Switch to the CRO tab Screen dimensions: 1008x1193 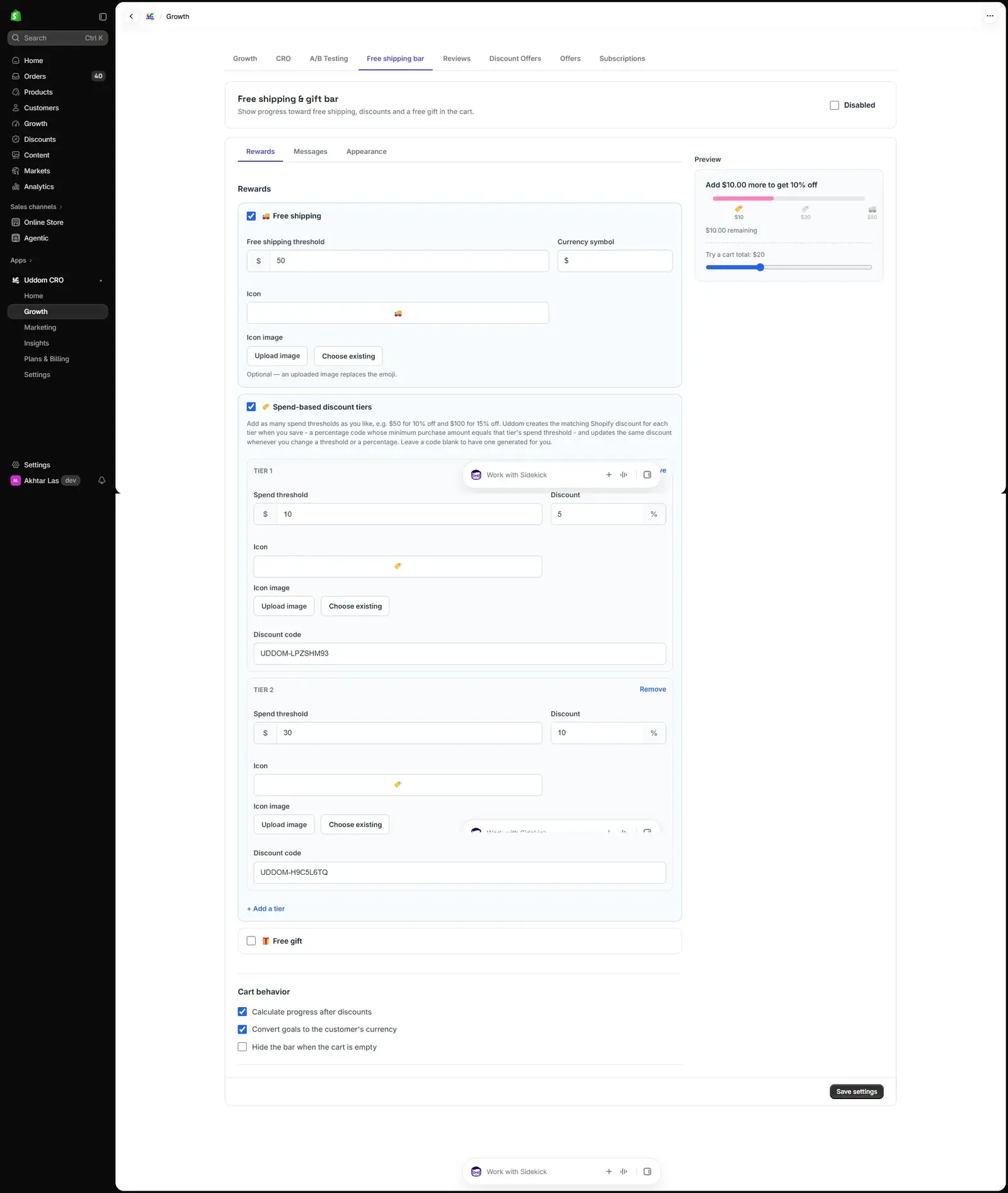click(283, 59)
